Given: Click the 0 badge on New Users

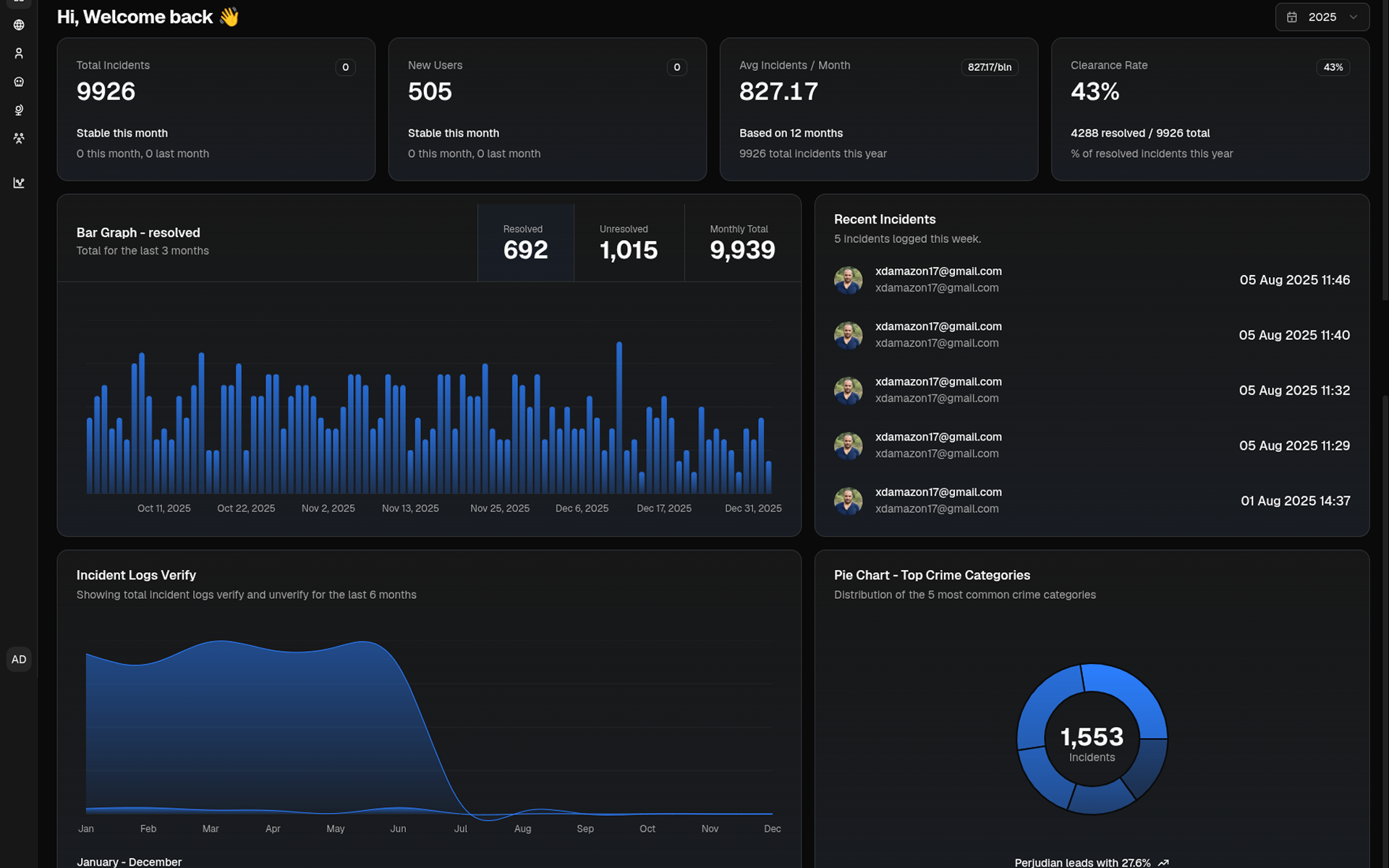Looking at the screenshot, I should pyautogui.click(x=676, y=67).
